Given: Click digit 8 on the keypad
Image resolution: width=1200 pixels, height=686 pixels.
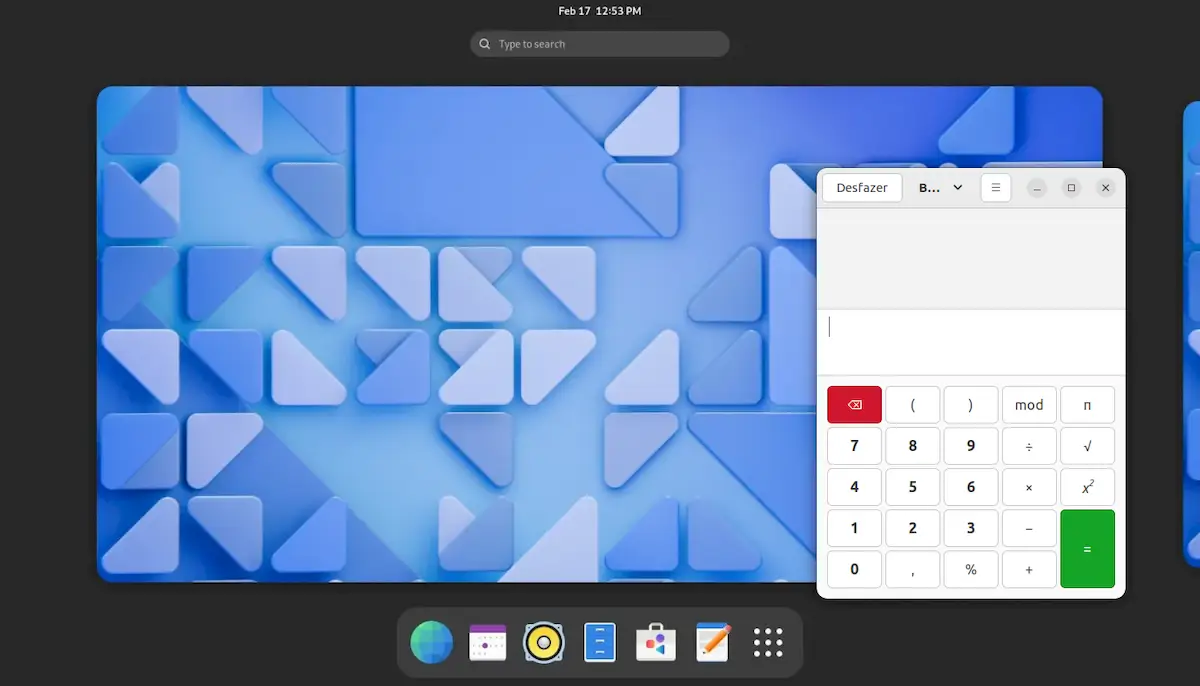Looking at the screenshot, I should pyautogui.click(x=912, y=446).
